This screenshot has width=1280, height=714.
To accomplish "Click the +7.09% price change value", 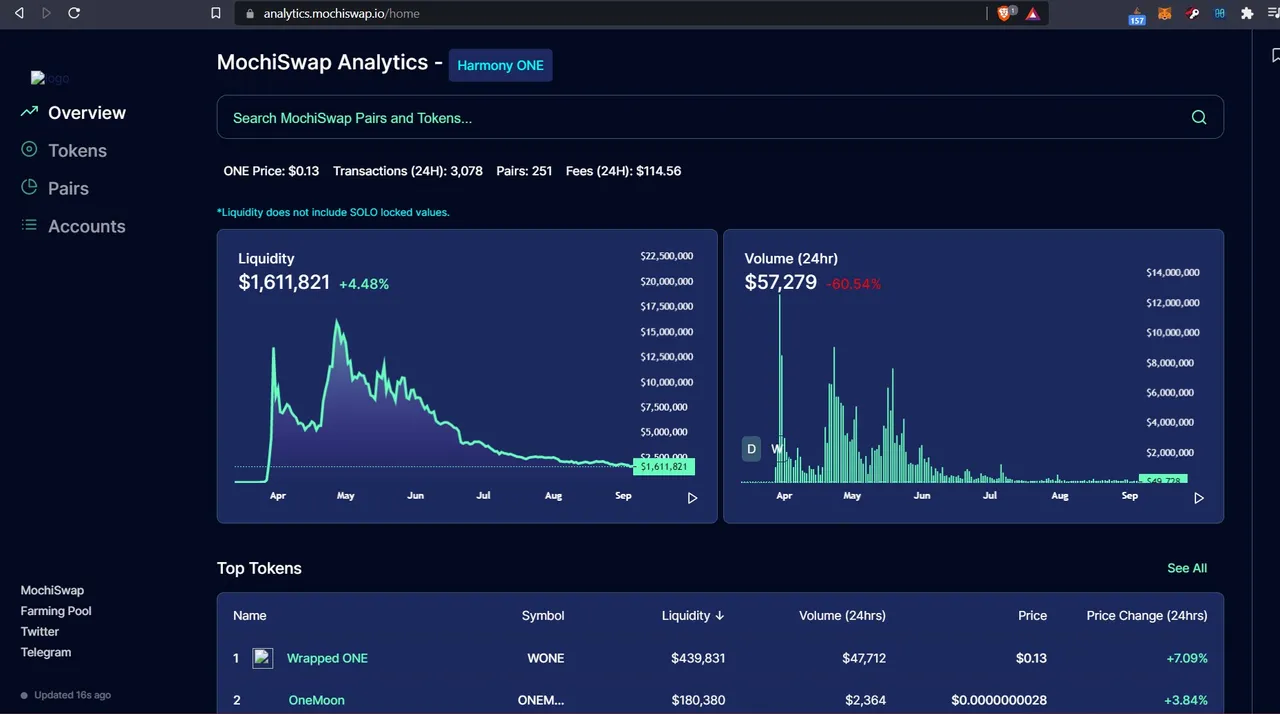I will tap(1187, 658).
